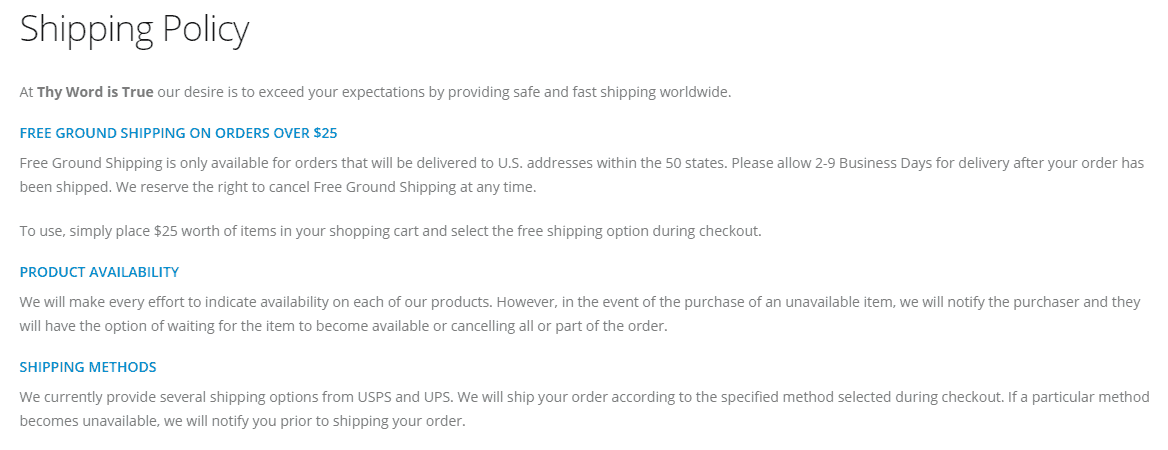This screenshot has height=450, width=1168.
Task: Select the bold "Thy Word is True" text
Action: tap(95, 92)
